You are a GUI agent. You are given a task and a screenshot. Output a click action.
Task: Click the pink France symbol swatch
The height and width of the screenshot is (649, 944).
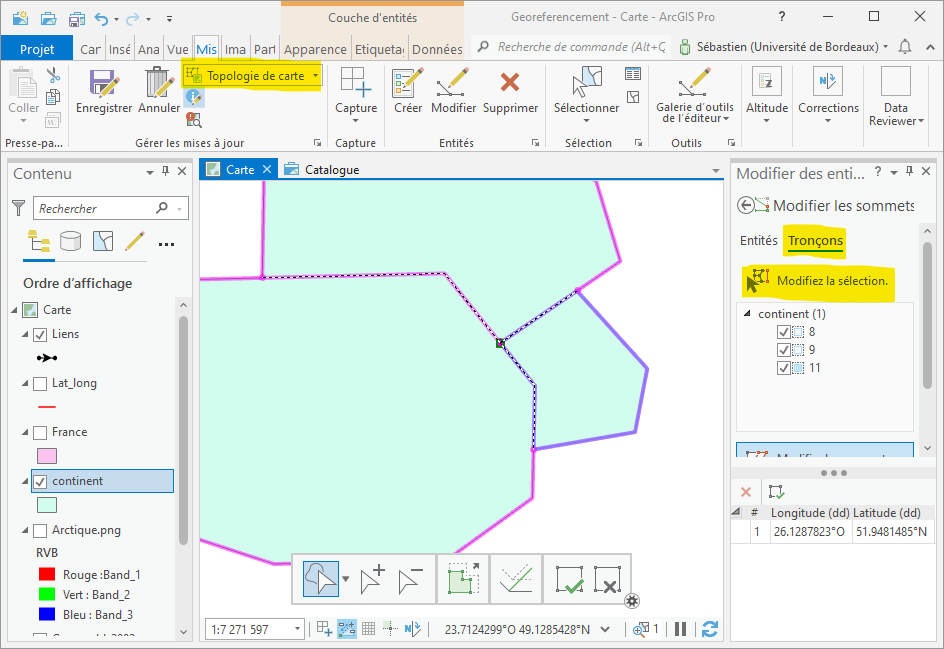pos(46,456)
